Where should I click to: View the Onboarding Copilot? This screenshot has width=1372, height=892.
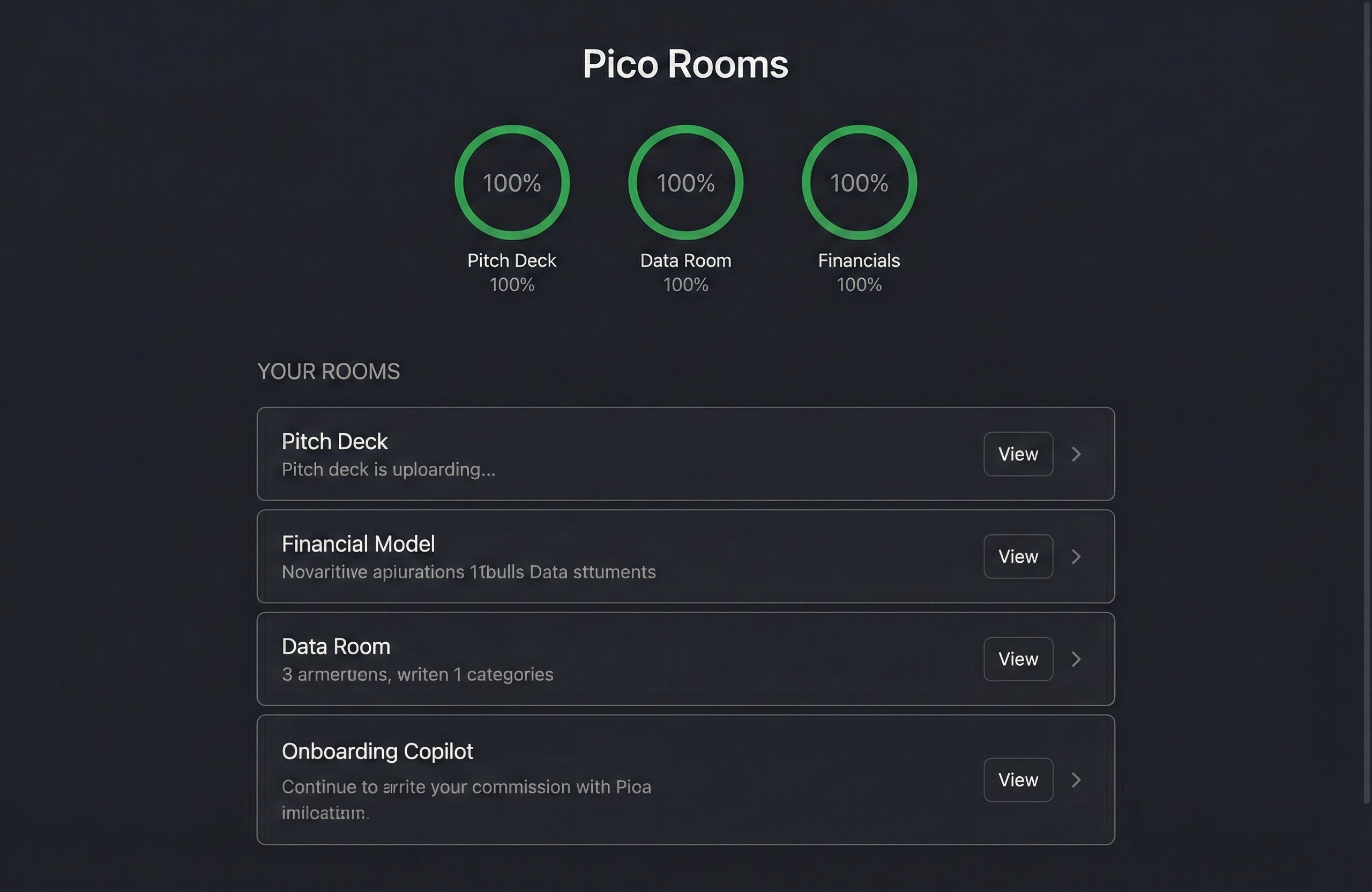1017,779
